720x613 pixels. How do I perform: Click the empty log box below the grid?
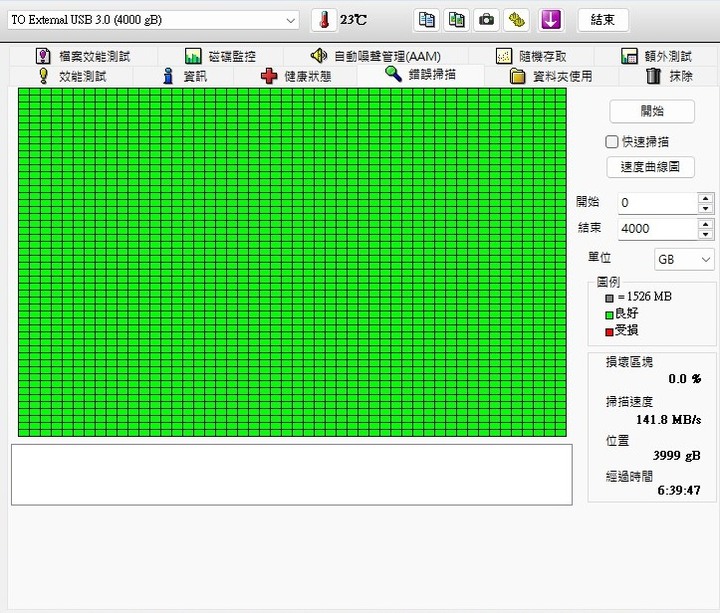tap(292, 474)
